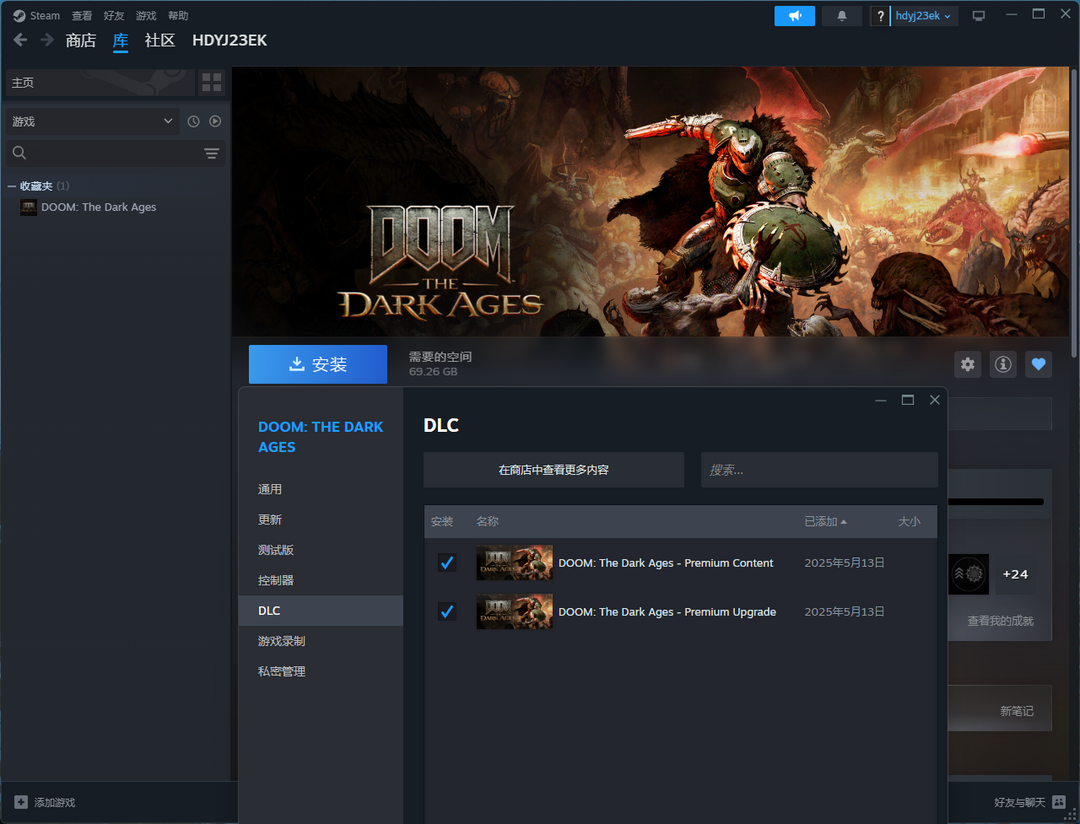Minimize the DLC properties window
Viewport: 1080px width, 824px height.
tap(880, 400)
